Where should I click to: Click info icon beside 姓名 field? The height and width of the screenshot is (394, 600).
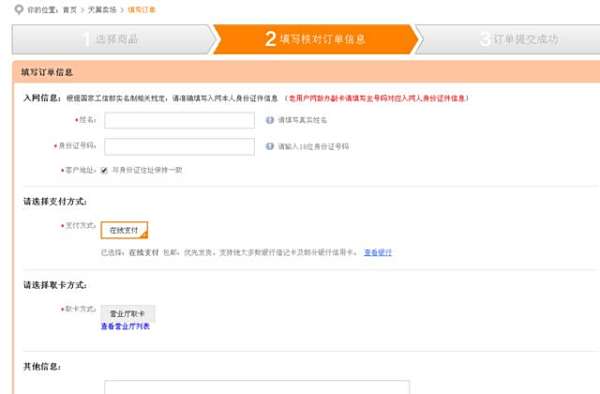pyautogui.click(x=270, y=120)
